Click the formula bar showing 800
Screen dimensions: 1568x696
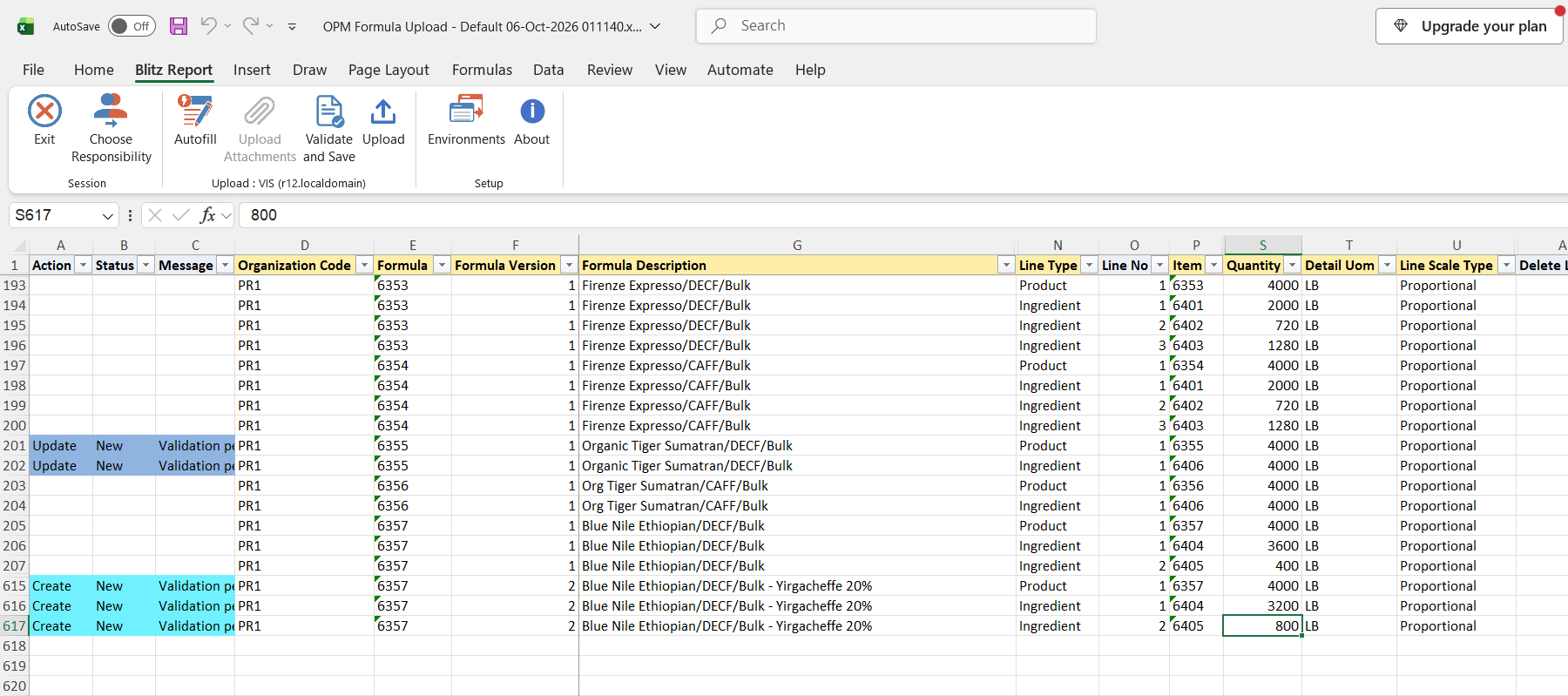tap(903, 215)
